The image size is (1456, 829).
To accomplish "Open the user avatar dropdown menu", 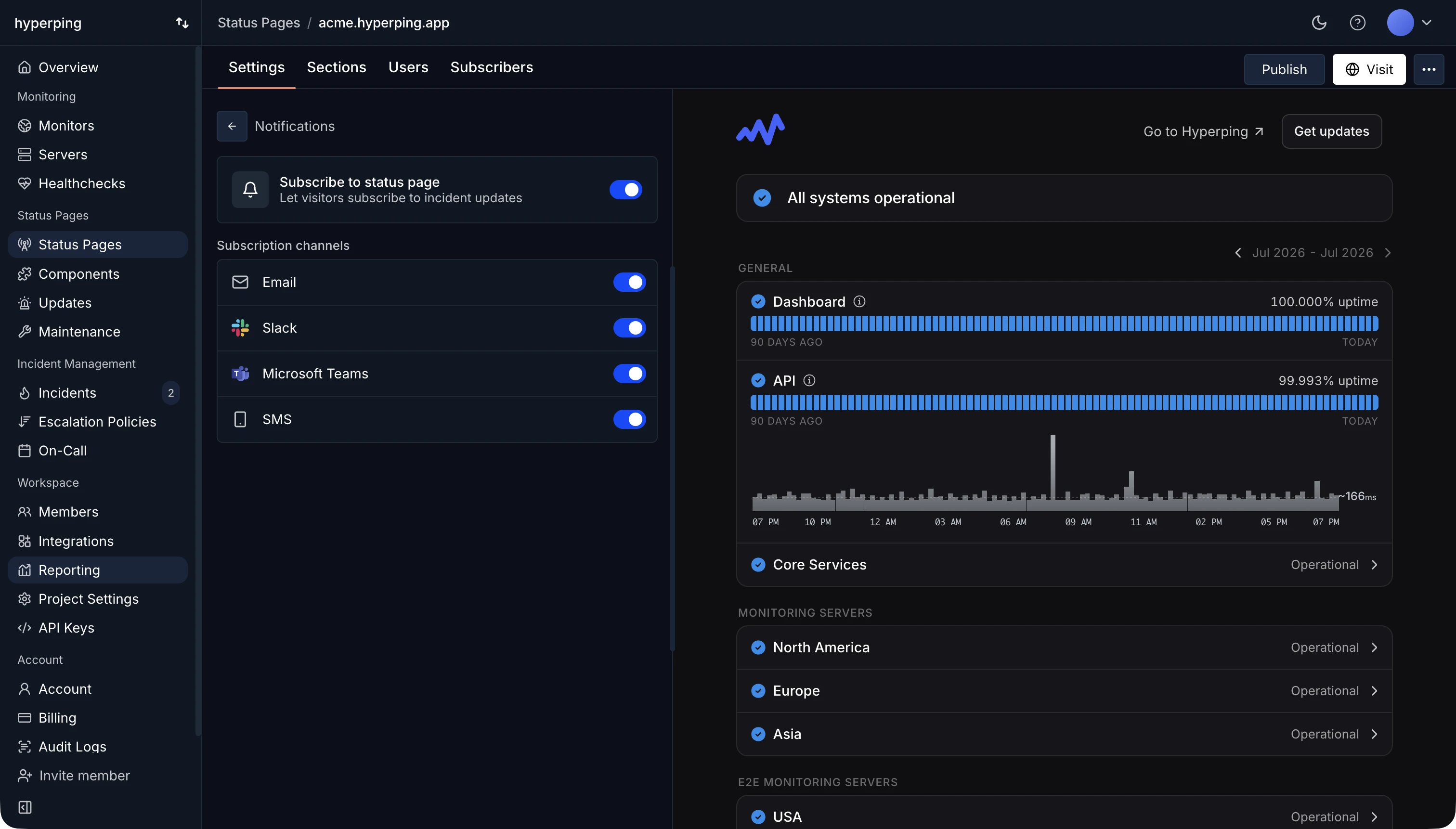I will pos(1409,23).
